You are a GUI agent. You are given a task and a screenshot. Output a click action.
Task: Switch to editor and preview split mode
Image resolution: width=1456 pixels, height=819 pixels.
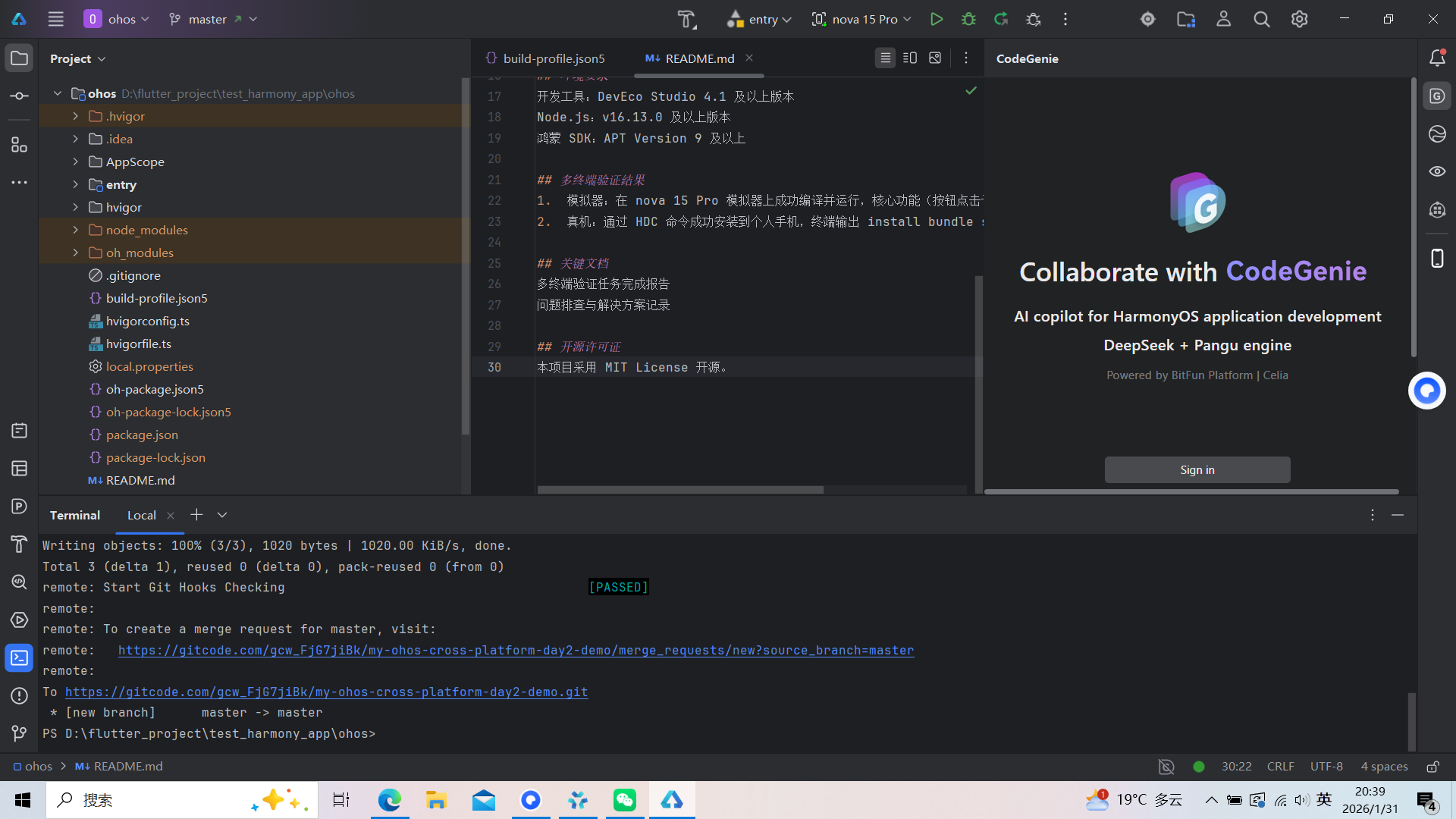pos(910,58)
